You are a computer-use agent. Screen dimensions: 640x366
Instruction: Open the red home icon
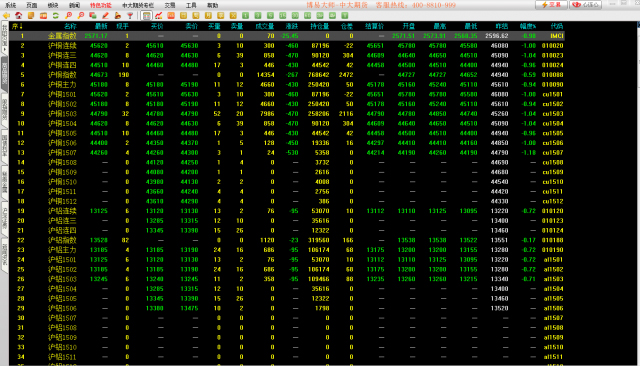point(19,16)
